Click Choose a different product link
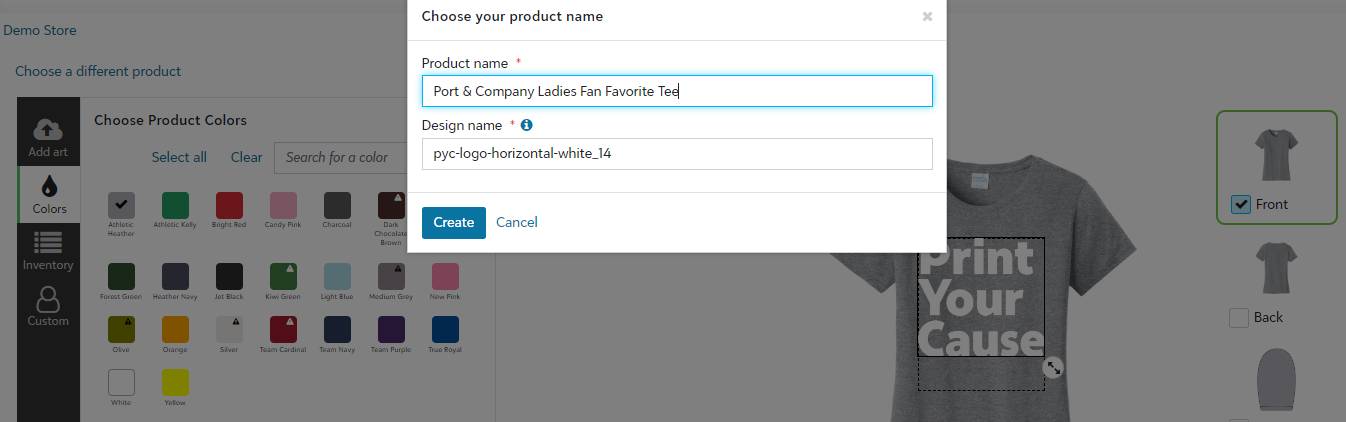 coord(98,71)
